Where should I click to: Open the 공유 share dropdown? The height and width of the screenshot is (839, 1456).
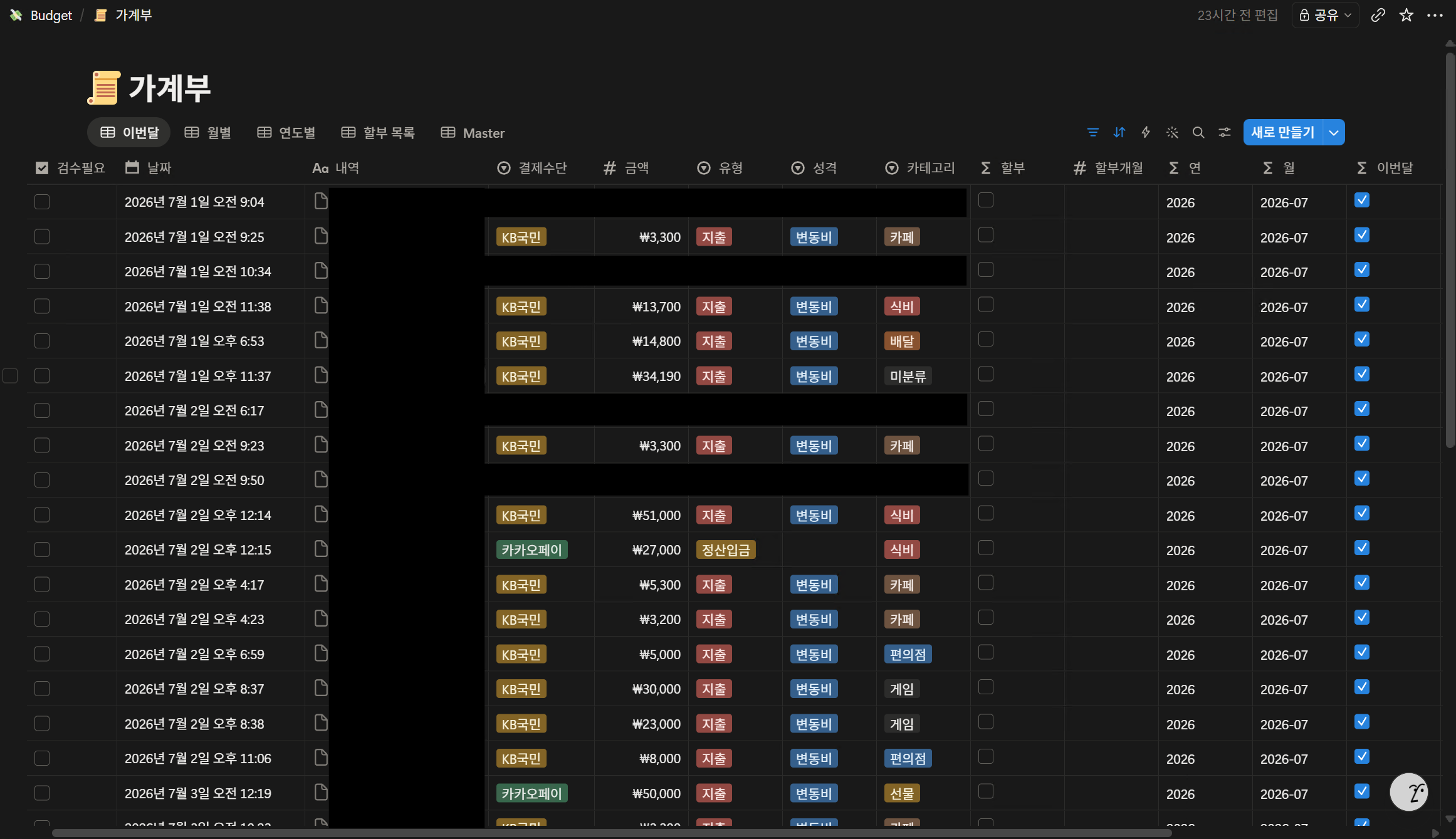coord(1325,15)
